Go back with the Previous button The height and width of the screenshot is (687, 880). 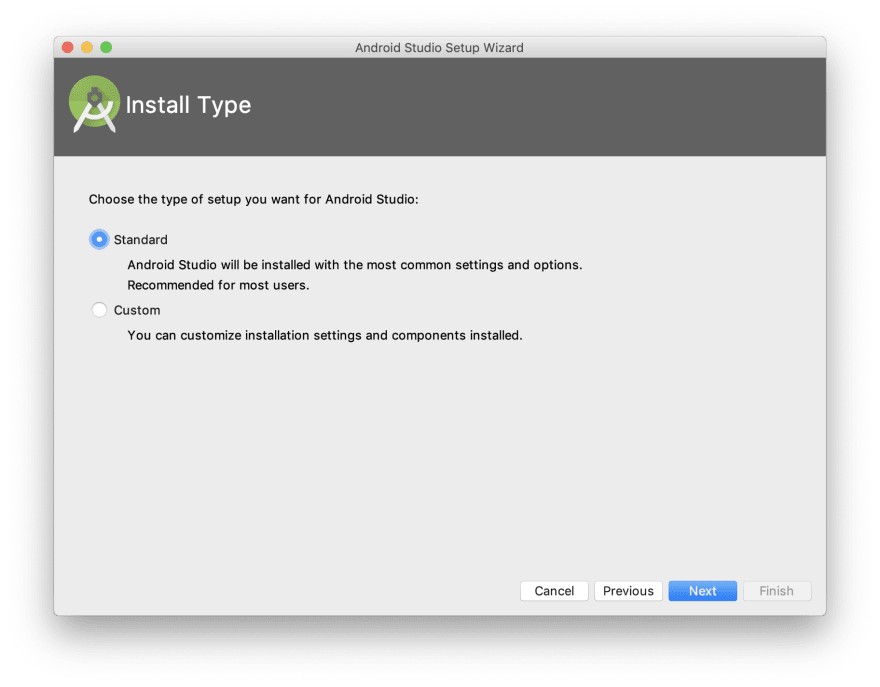pos(628,590)
